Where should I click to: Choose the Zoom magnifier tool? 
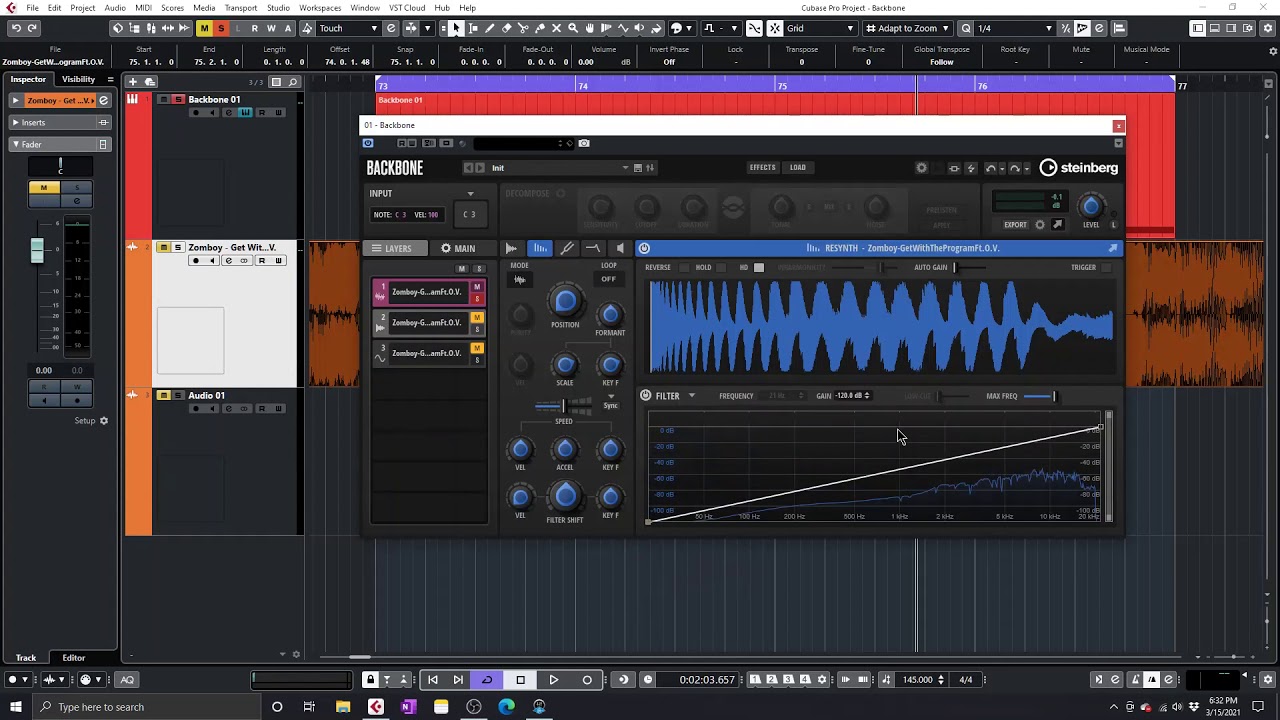click(573, 28)
